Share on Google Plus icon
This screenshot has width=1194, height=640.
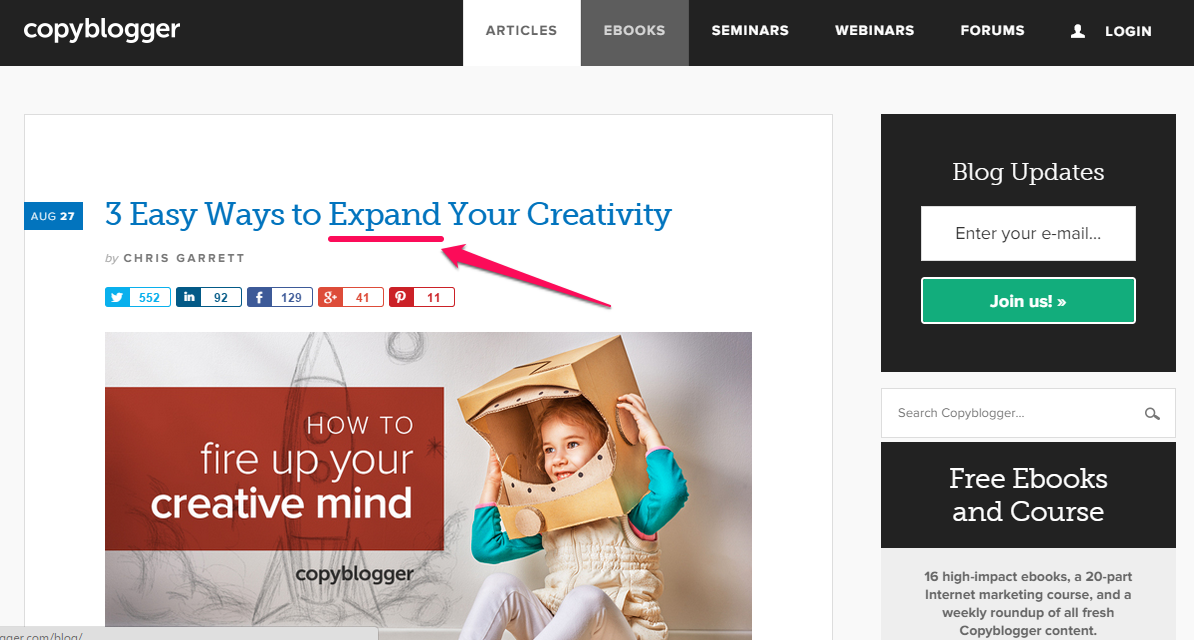click(x=330, y=297)
